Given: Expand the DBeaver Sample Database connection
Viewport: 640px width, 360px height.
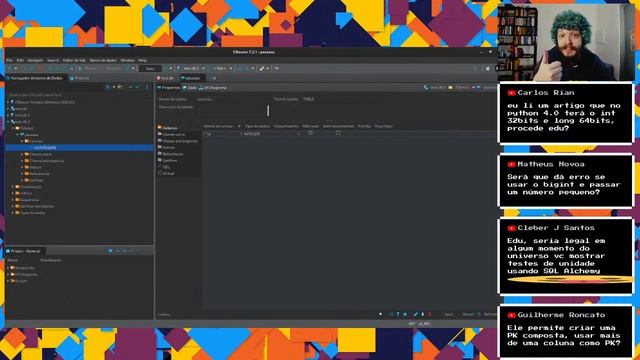Looking at the screenshot, I should coord(8,102).
